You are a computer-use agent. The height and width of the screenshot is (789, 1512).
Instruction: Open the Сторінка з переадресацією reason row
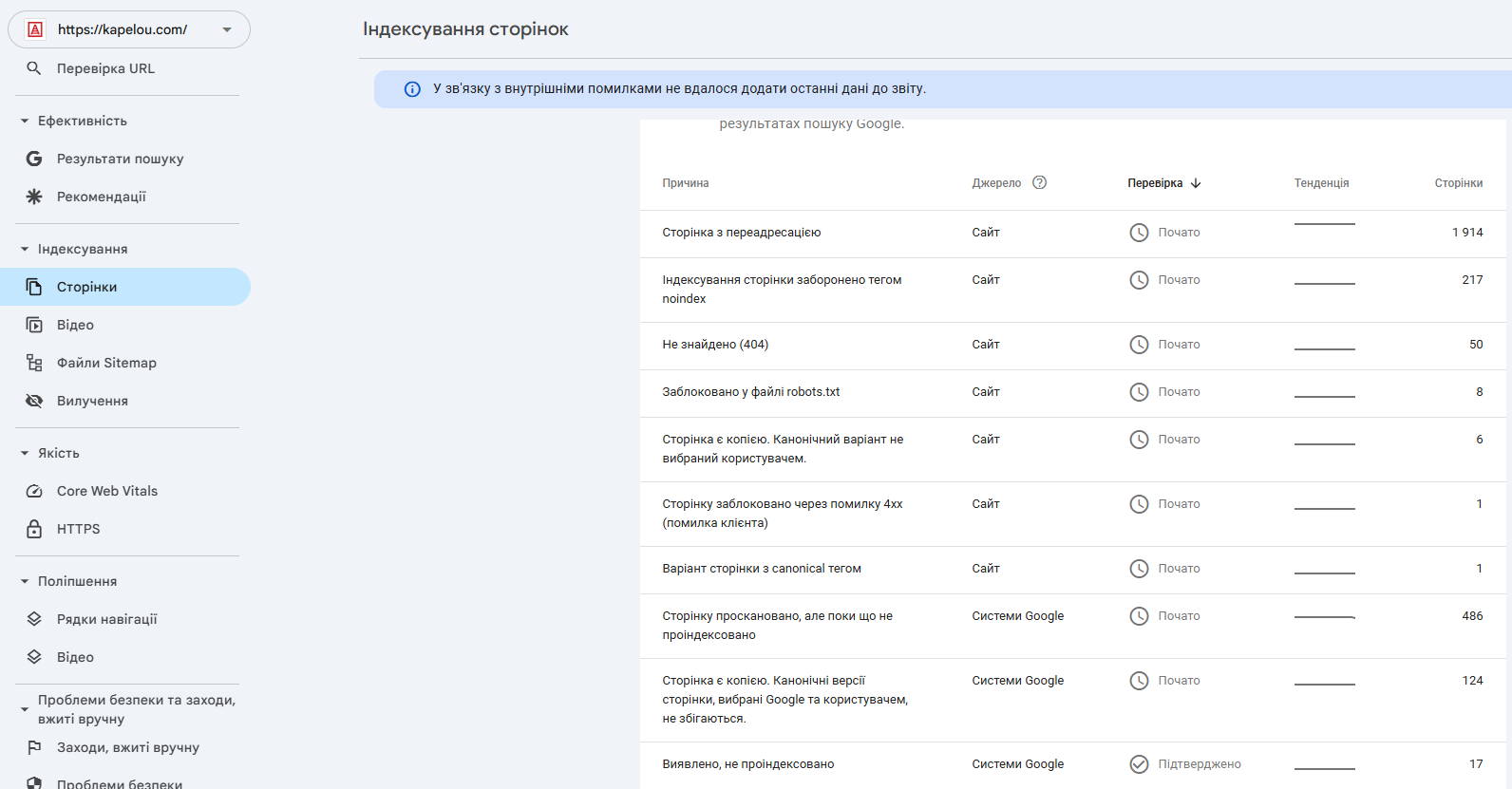(x=741, y=233)
